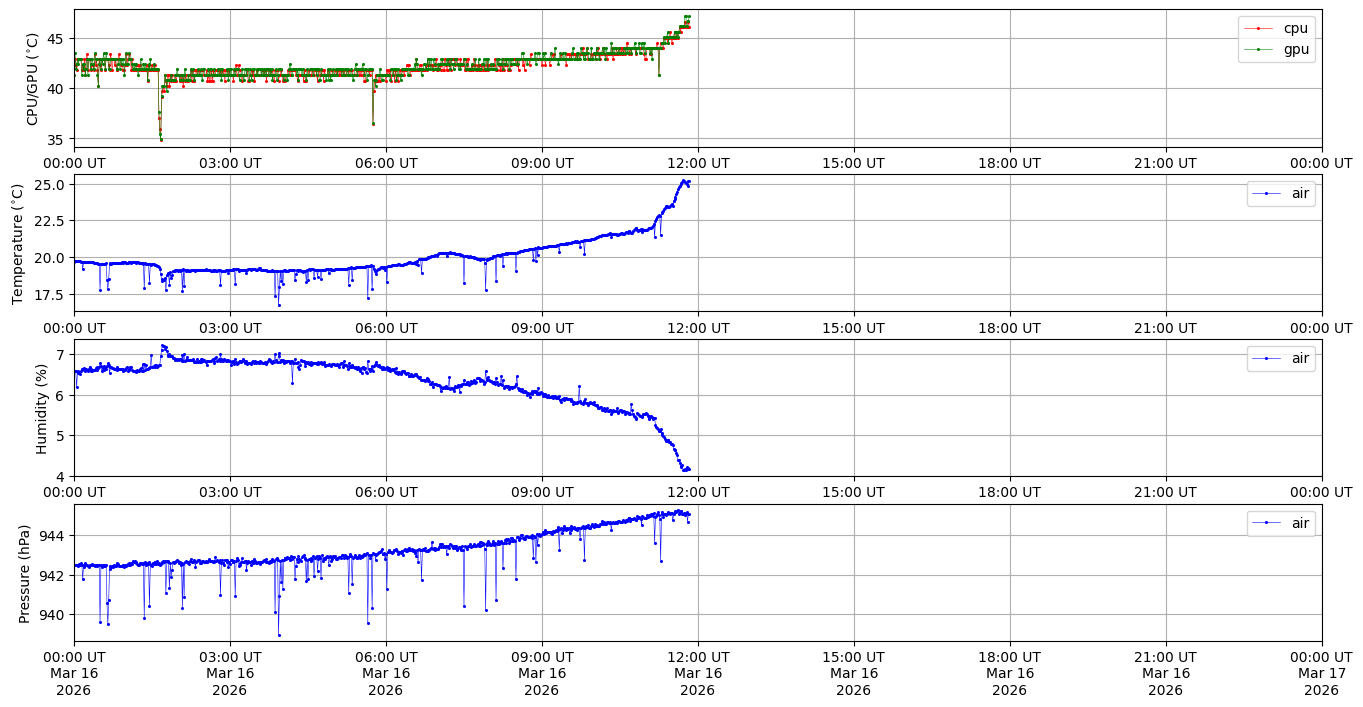Viewport: 1363px width, 707px height.
Task: Click 18:00 UT tick under Humidity plot
Action: (x=1009, y=492)
